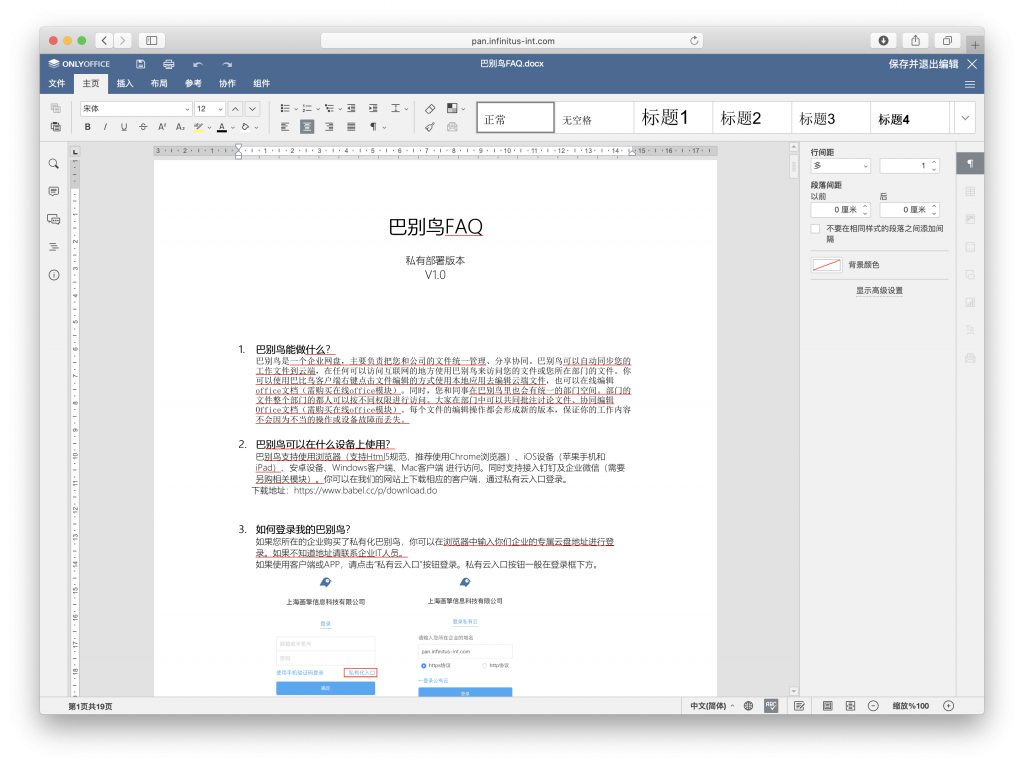The width and height of the screenshot is (1024, 767).
Task: Open the 文件 menu tab
Action: (57, 83)
